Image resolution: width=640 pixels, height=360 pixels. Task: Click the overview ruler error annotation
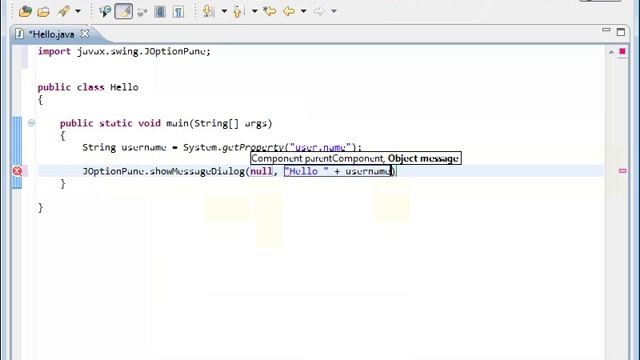[x=622, y=171]
